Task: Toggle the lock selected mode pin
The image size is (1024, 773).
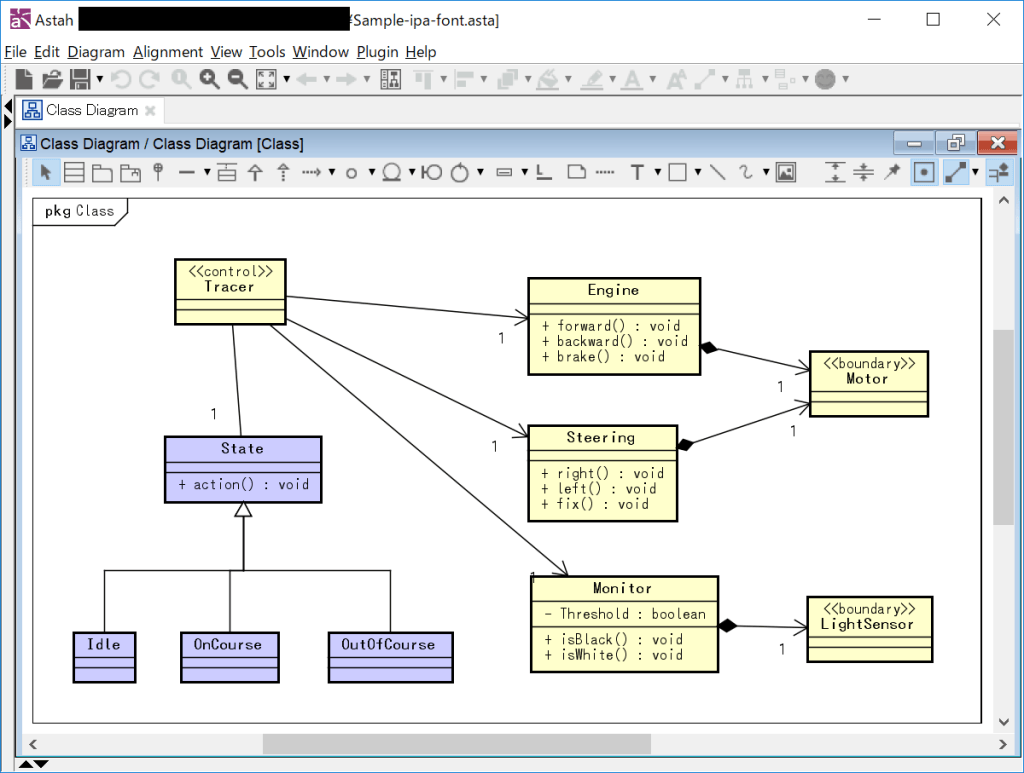Action: tap(891, 172)
